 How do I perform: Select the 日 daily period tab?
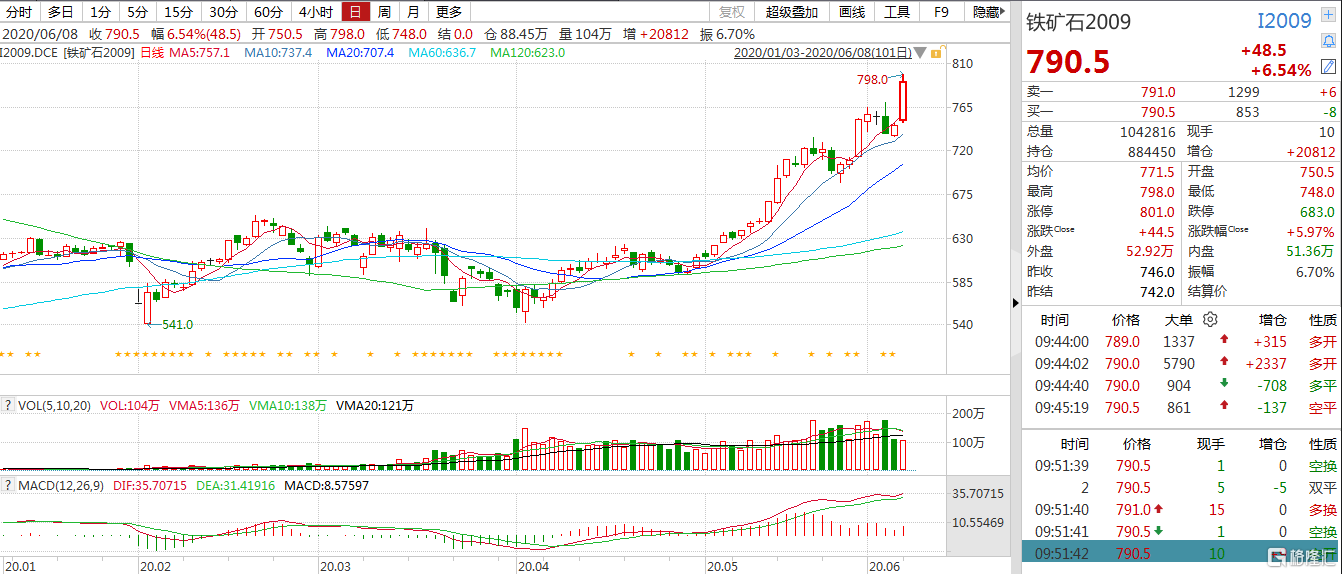tap(355, 12)
